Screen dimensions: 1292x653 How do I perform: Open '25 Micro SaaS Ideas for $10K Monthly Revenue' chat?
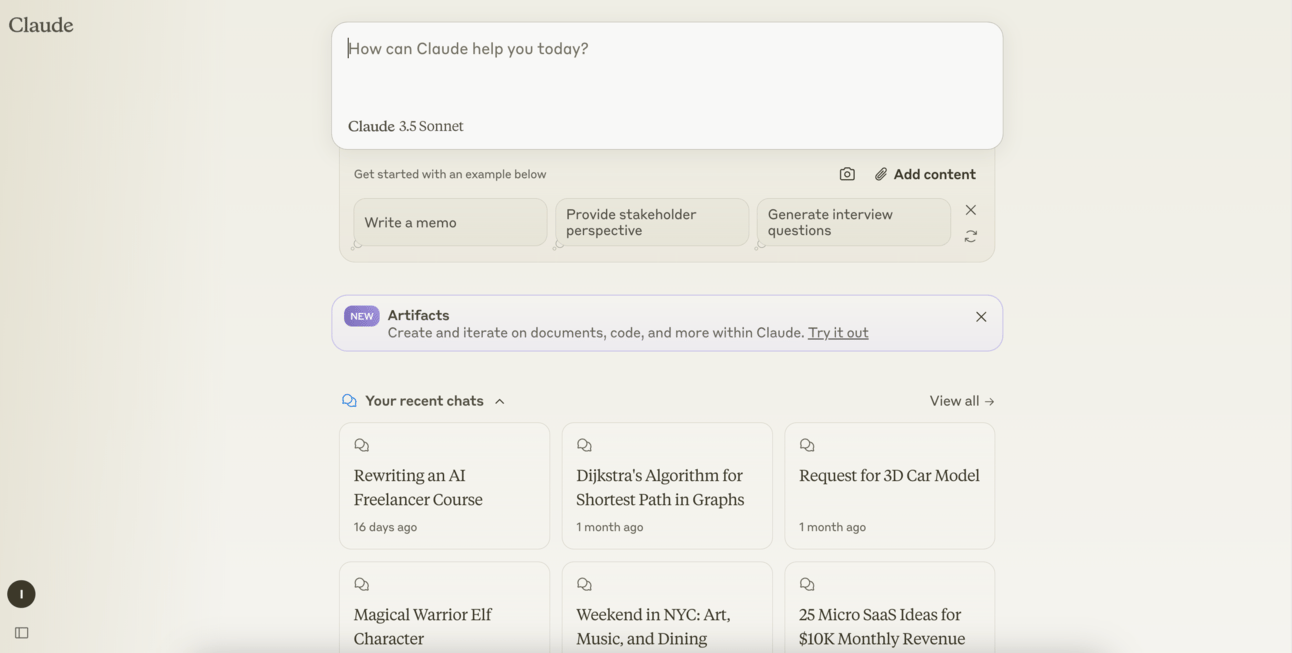pos(890,608)
